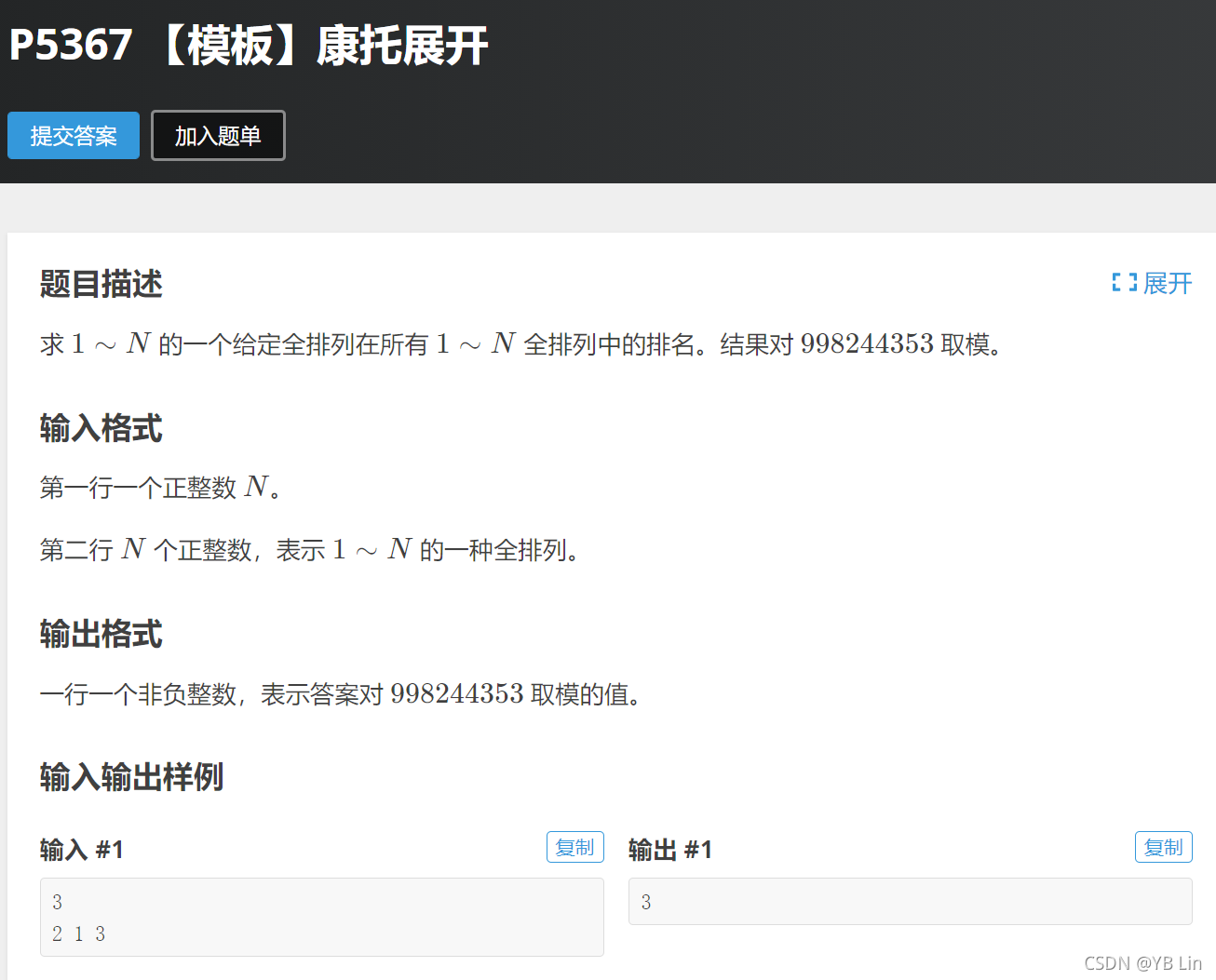Click the expand brackets icon near 展开
Viewport: 1216px width, 980px height.
pyautogui.click(x=1123, y=283)
